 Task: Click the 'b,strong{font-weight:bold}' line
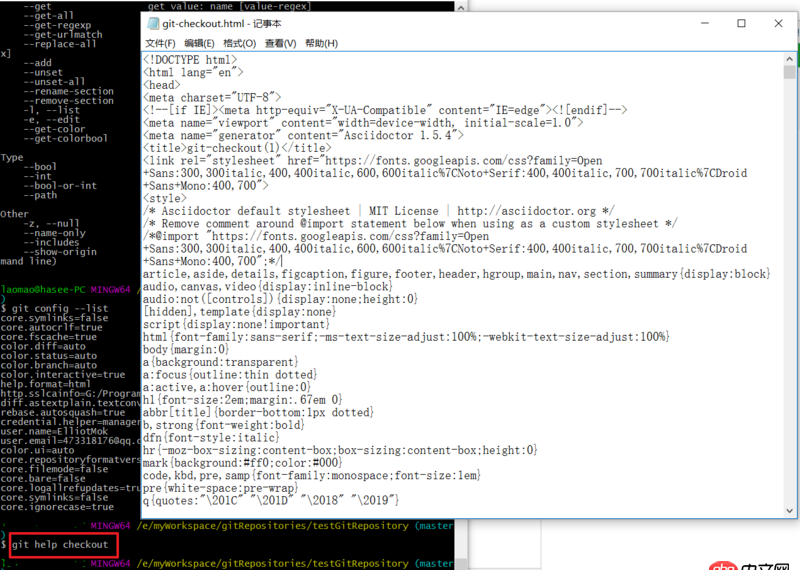[x=223, y=425]
